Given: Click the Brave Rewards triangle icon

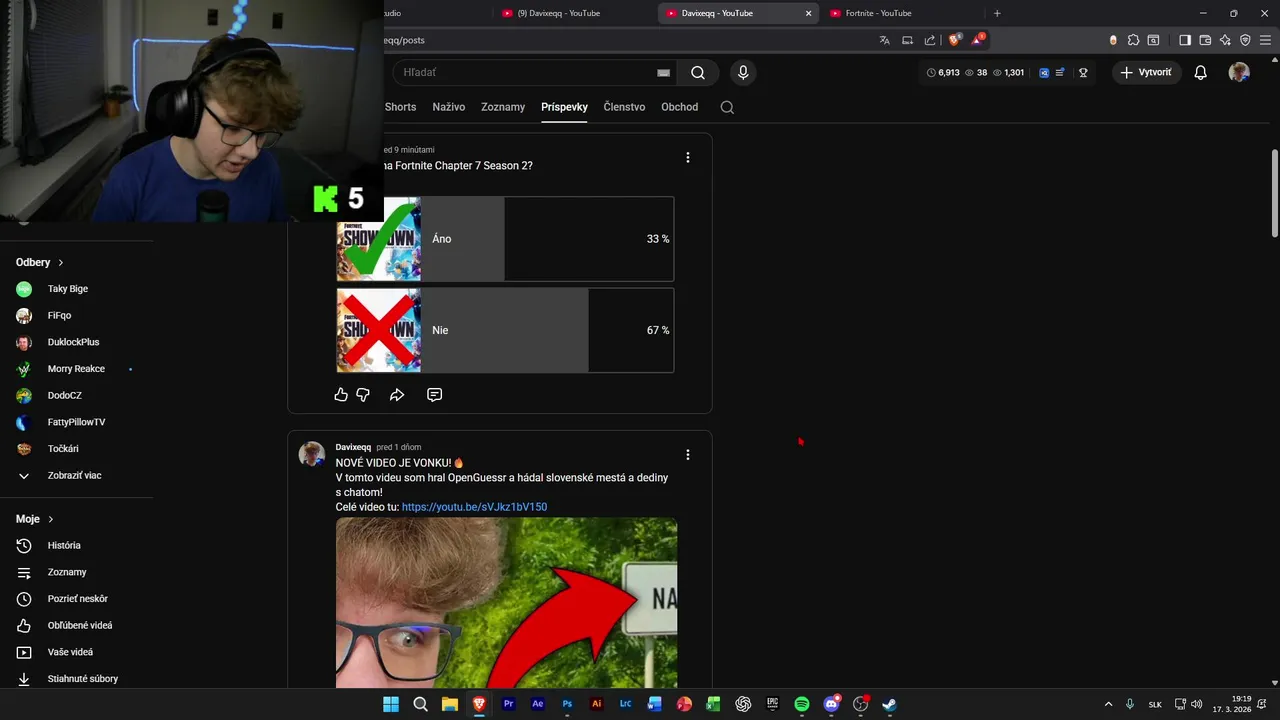Looking at the screenshot, I should pyautogui.click(x=977, y=40).
